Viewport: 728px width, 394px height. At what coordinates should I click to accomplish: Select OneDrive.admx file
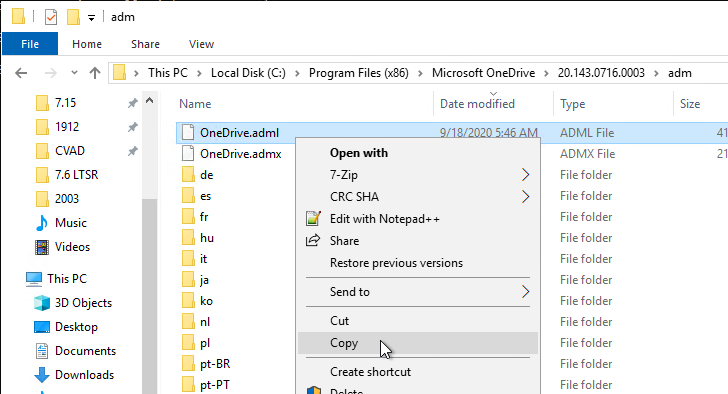point(240,154)
